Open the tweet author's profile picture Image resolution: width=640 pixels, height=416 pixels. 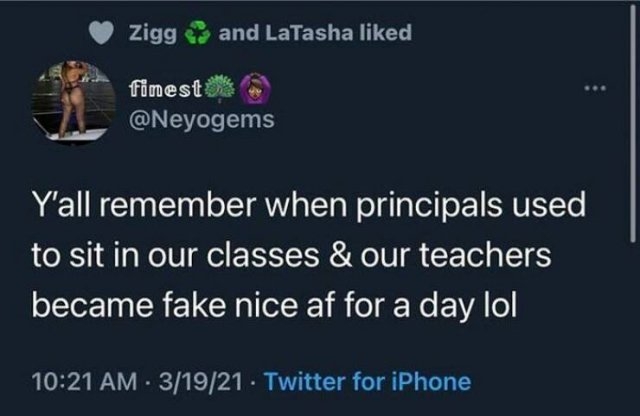[71, 103]
